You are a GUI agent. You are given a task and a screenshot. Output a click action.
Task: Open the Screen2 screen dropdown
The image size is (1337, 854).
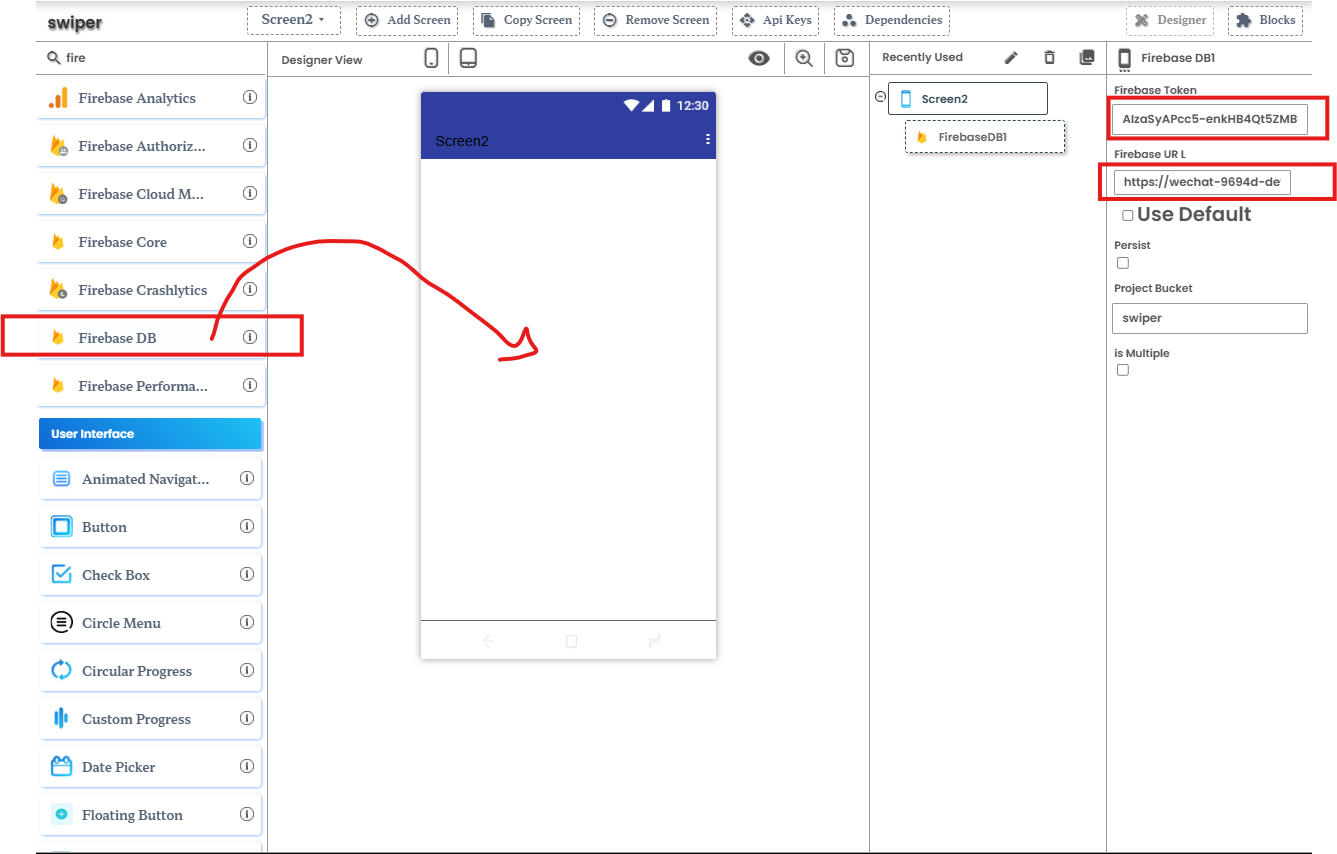click(294, 20)
